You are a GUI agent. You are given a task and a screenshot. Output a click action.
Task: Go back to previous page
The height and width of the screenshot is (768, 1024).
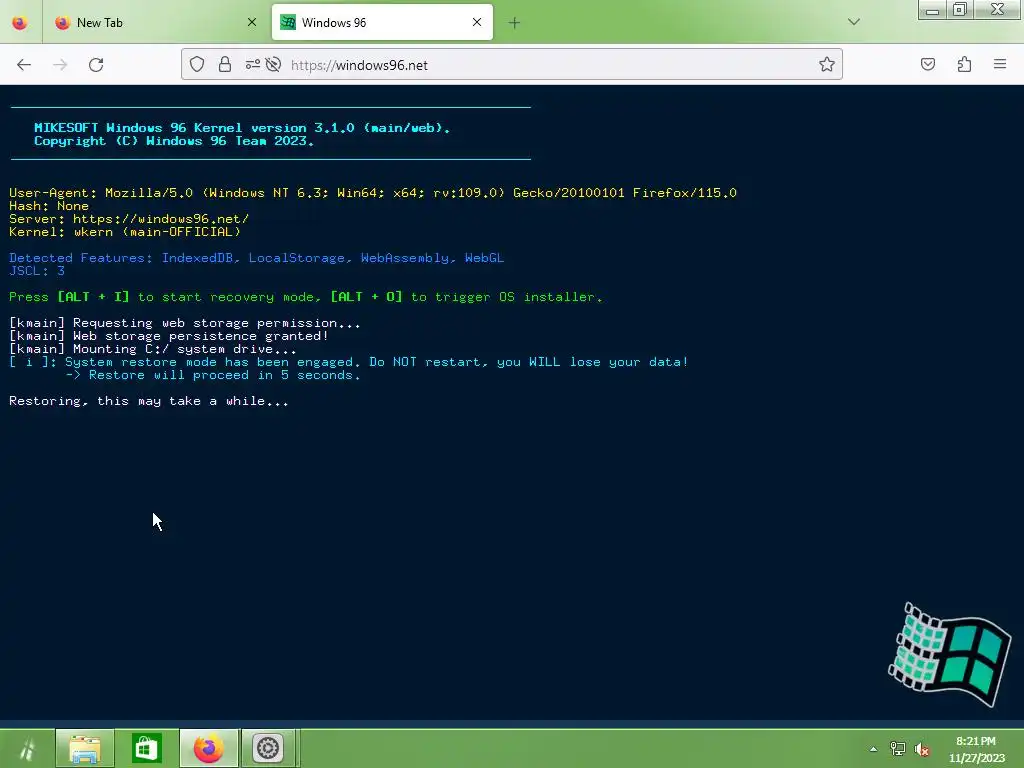click(x=24, y=65)
